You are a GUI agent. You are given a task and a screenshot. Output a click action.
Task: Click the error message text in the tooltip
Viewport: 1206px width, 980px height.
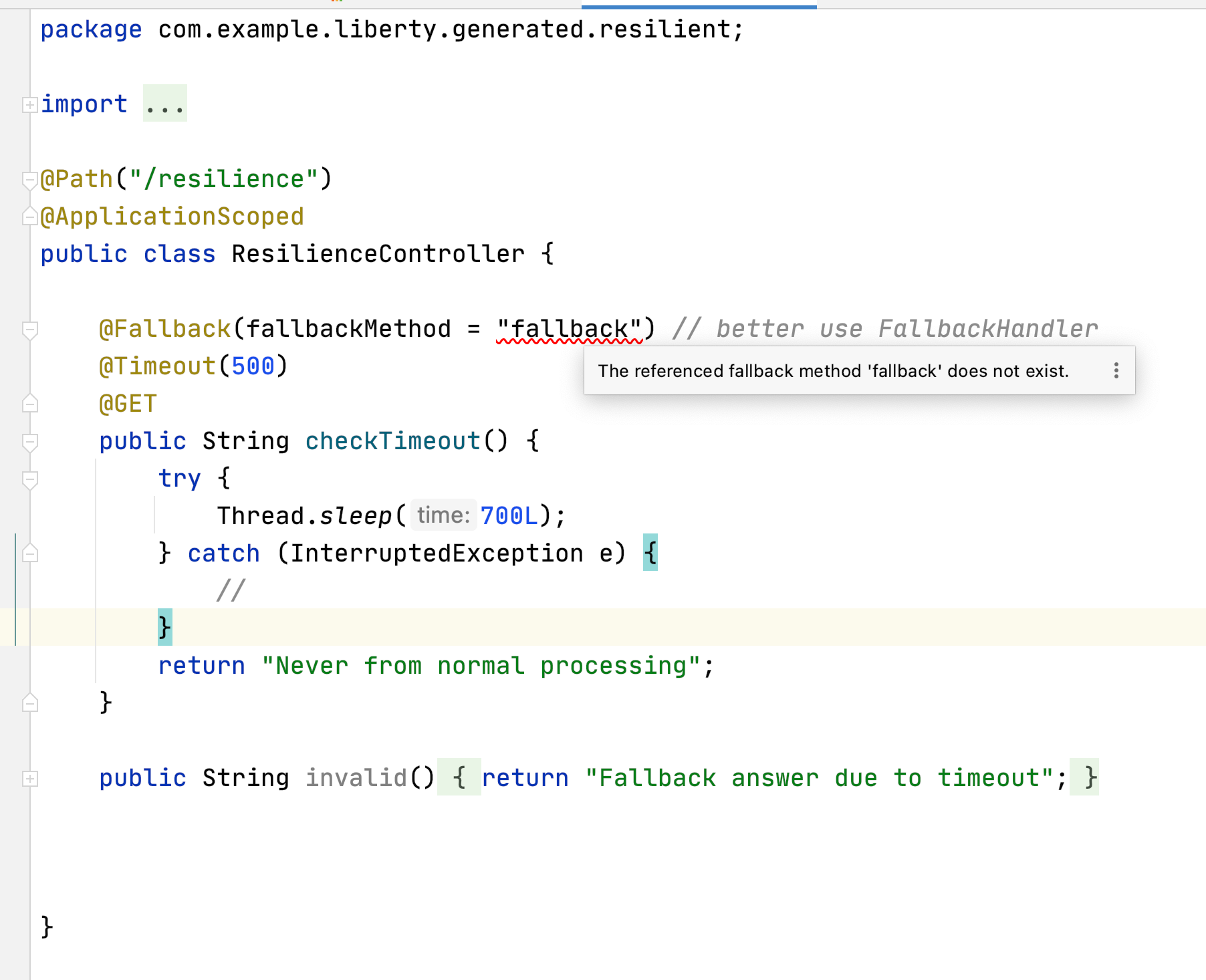tap(834, 370)
